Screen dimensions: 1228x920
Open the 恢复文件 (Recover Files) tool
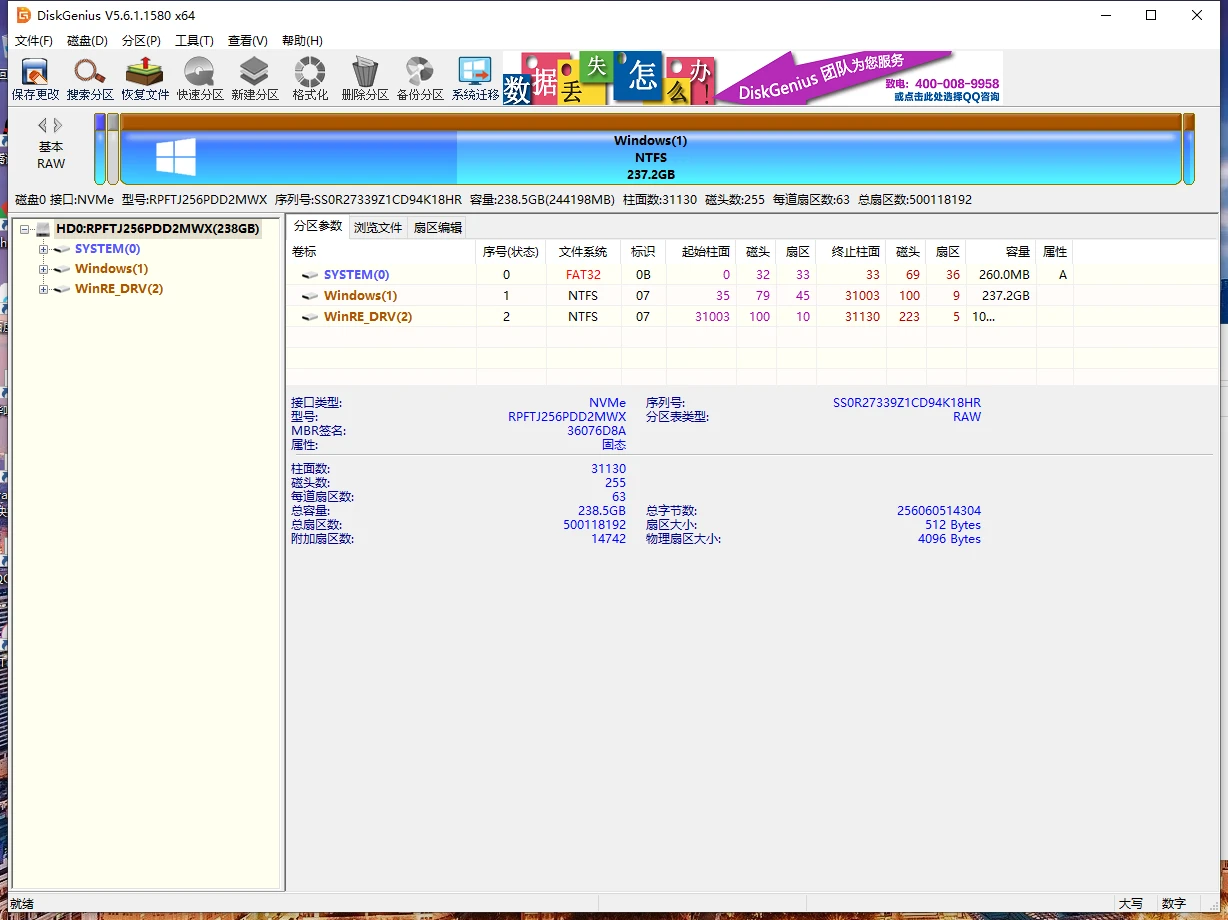(145, 79)
